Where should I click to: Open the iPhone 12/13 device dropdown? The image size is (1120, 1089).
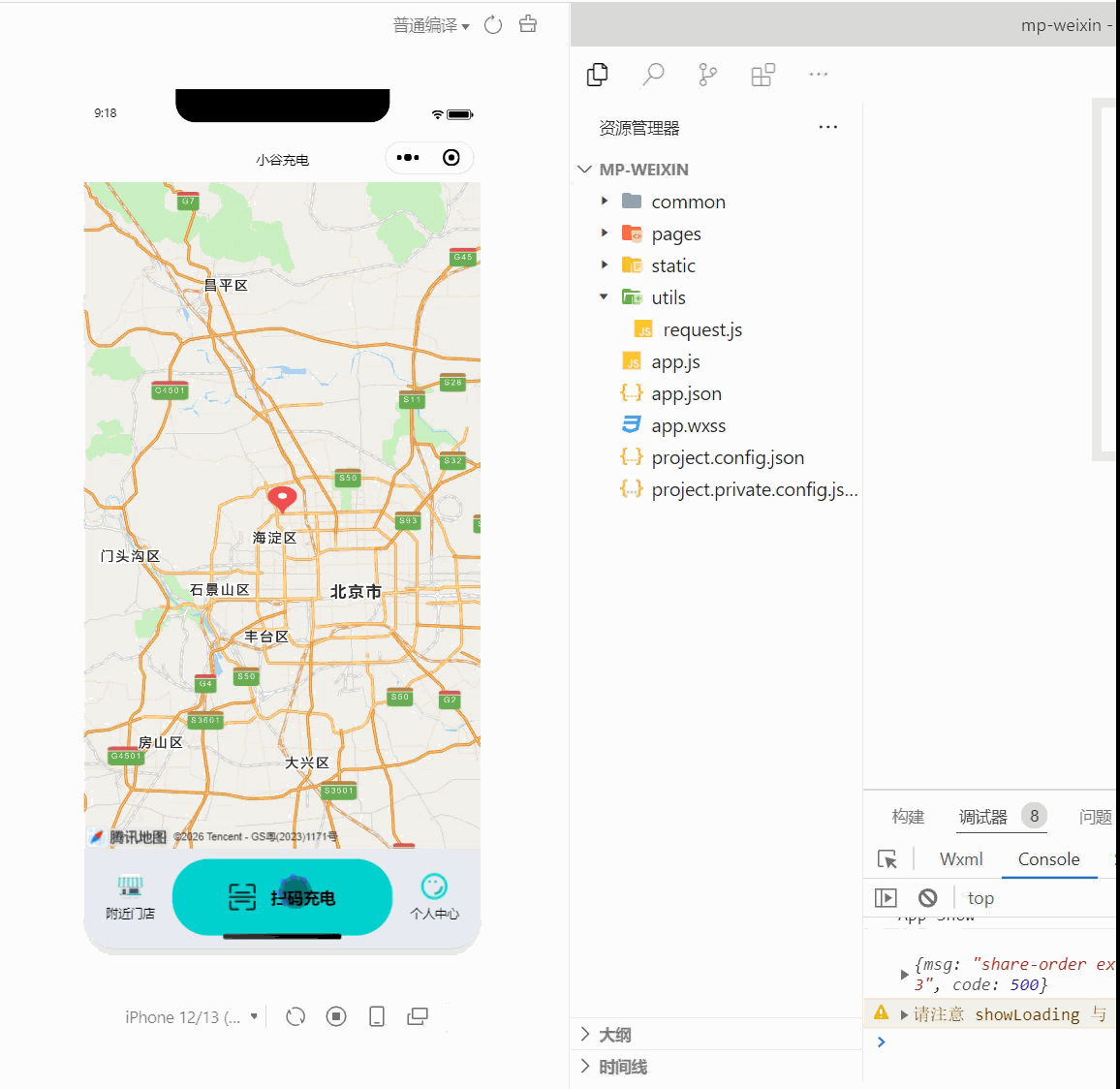click(191, 1017)
